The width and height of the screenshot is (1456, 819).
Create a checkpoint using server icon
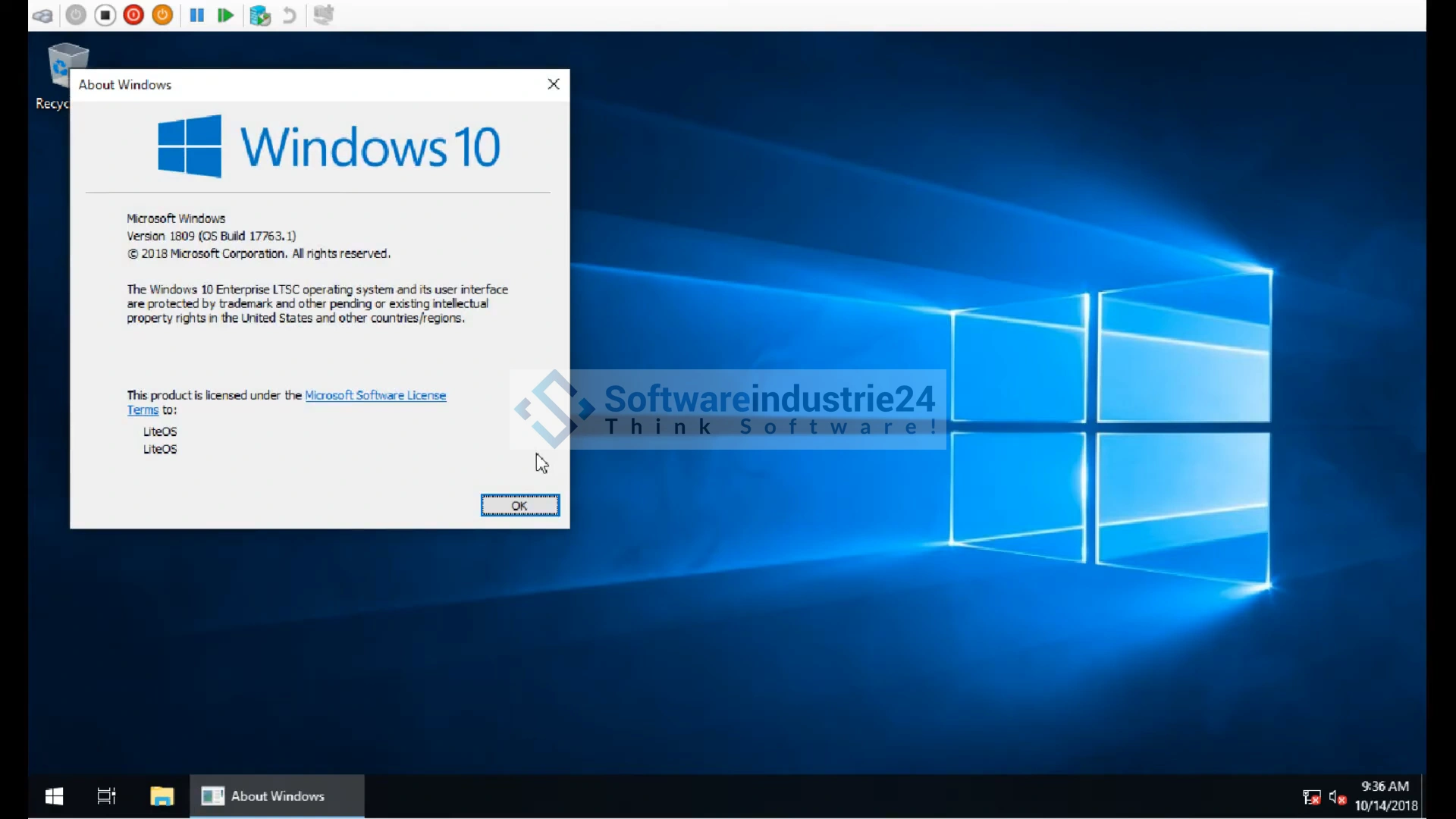260,15
